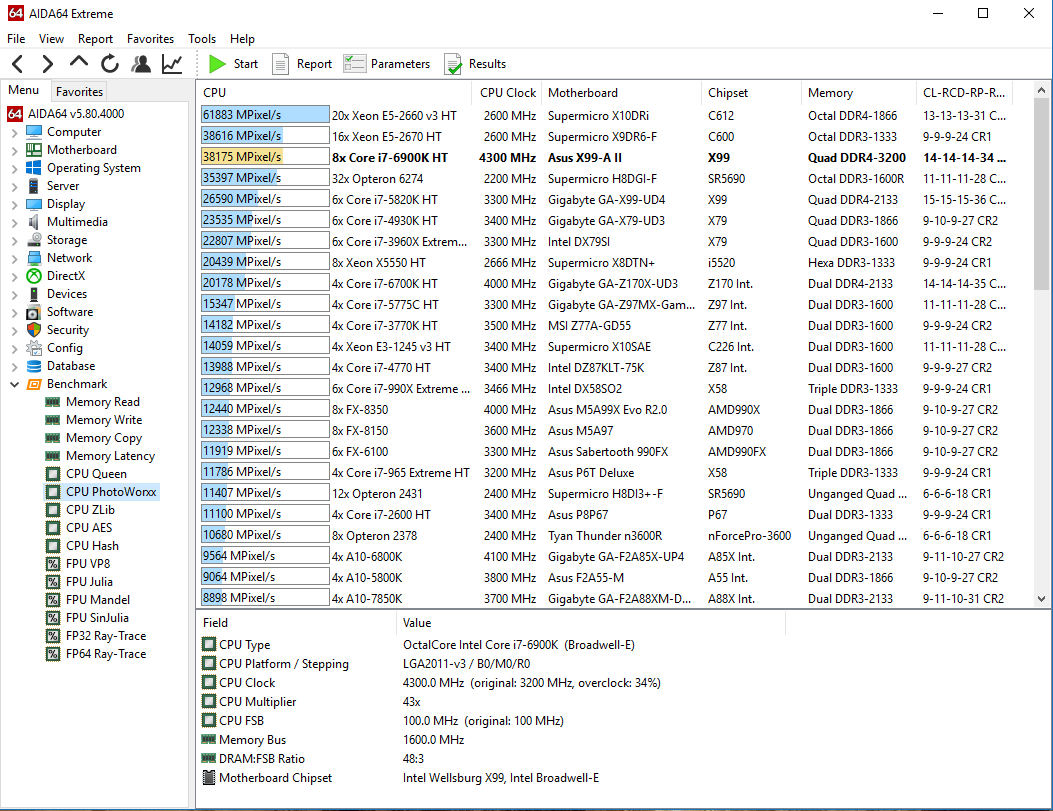Open the FP32 Ray-Trace benchmark
Screen dimensions: 1053x811
[105, 636]
